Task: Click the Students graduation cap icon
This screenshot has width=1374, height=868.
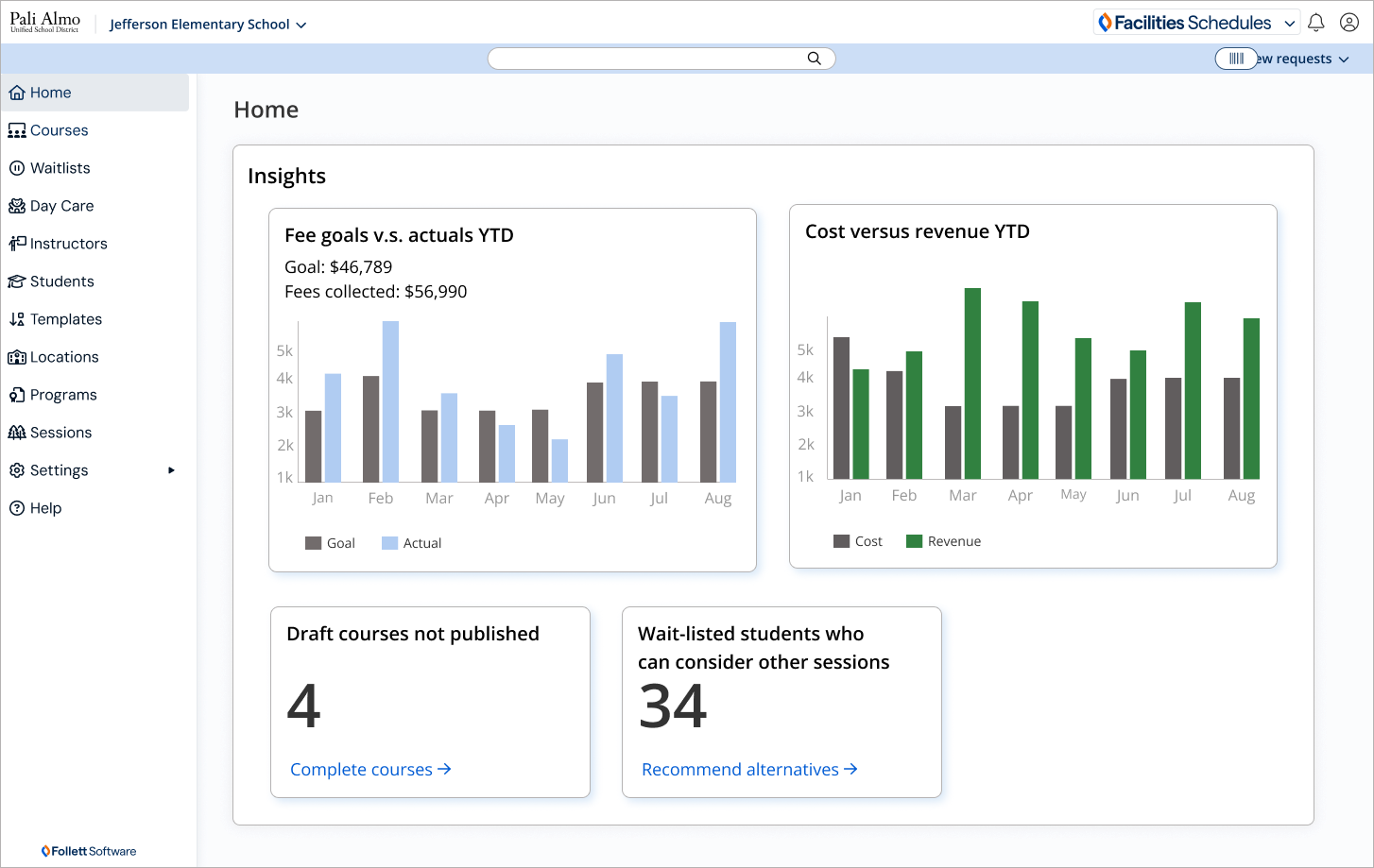Action: click(17, 281)
